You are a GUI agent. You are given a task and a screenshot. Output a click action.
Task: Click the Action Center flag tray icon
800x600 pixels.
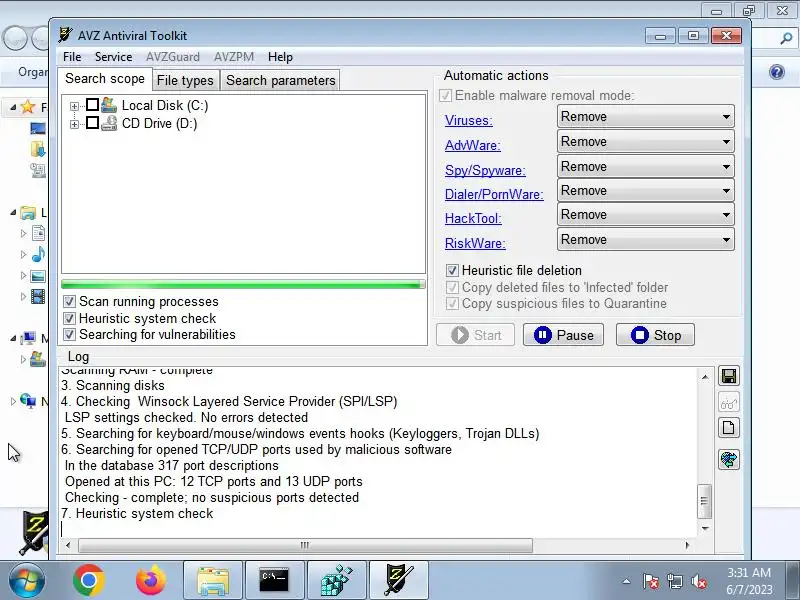(x=651, y=581)
